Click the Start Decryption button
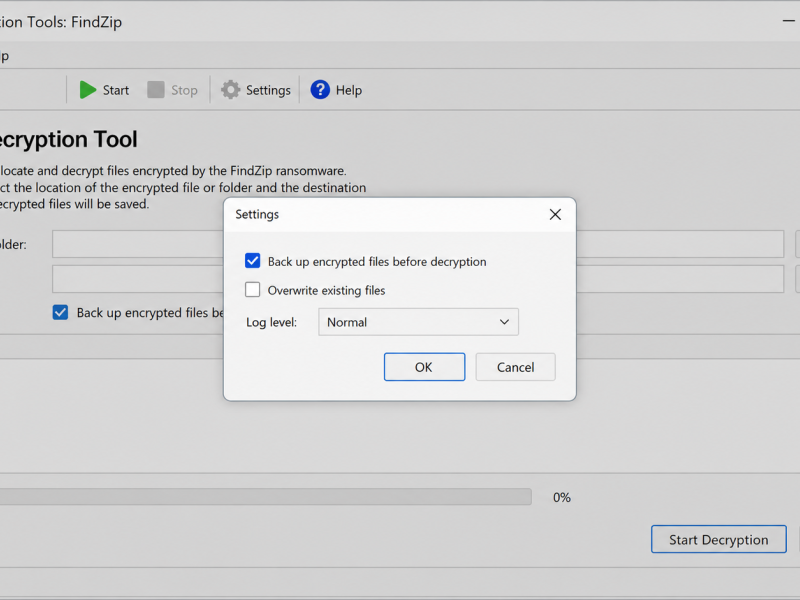 tap(718, 539)
